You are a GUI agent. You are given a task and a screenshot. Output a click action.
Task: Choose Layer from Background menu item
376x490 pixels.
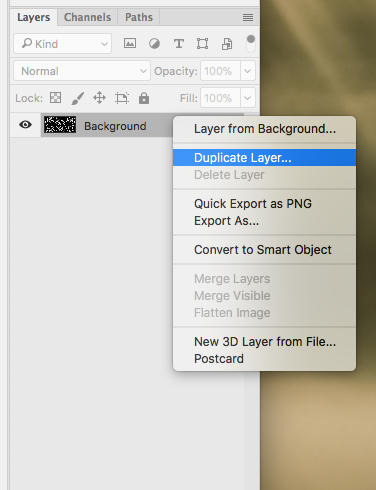[x=265, y=129]
